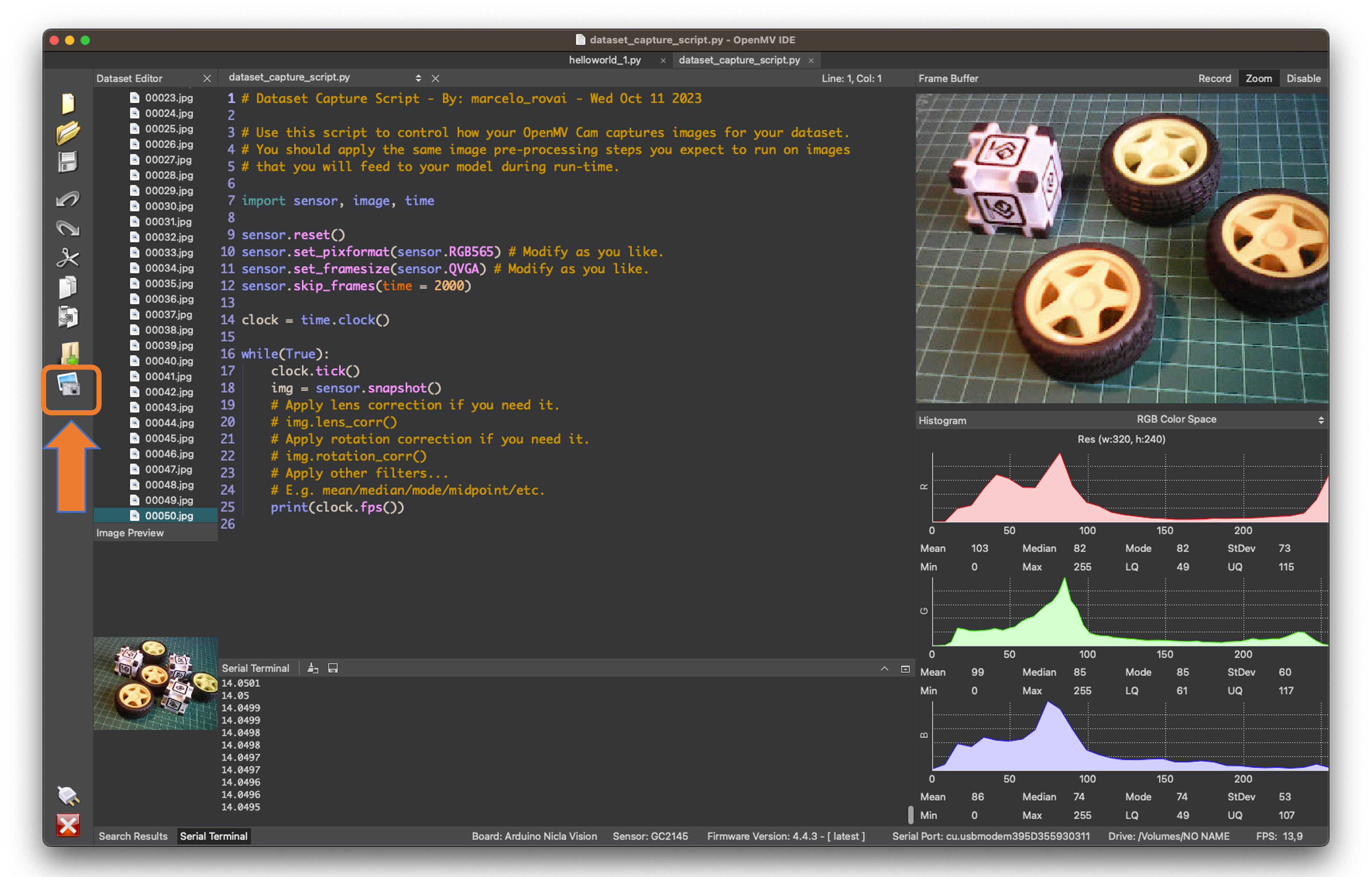Click the Connect plug icon
Image resolution: width=1372 pixels, height=877 pixels.
68,795
